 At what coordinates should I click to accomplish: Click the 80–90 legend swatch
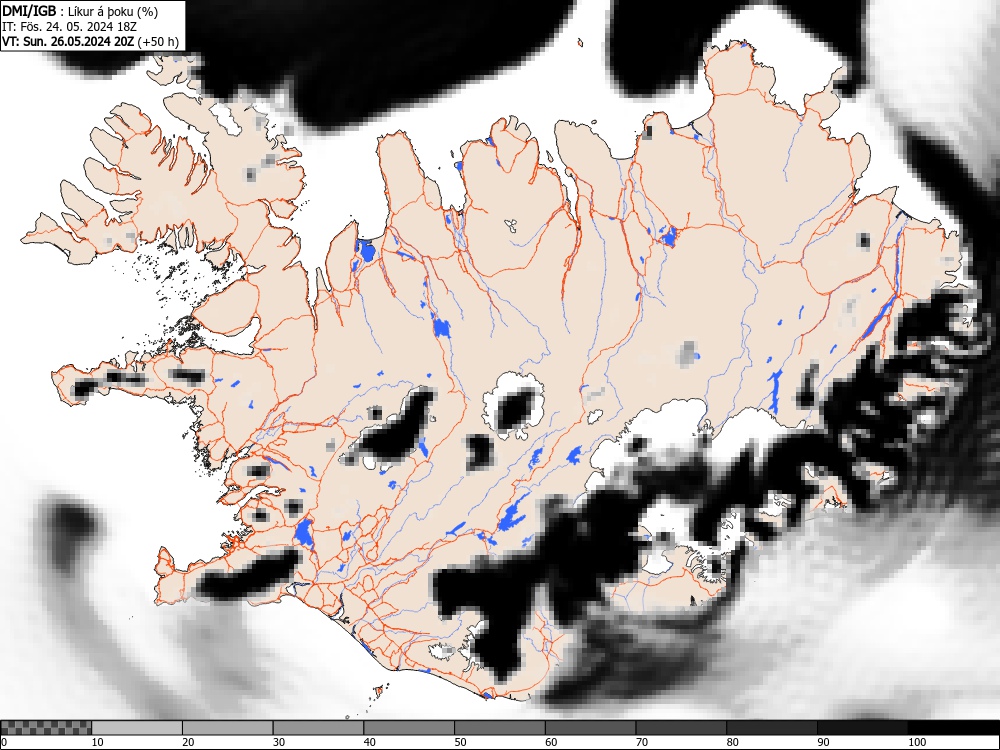pyautogui.click(x=771, y=728)
